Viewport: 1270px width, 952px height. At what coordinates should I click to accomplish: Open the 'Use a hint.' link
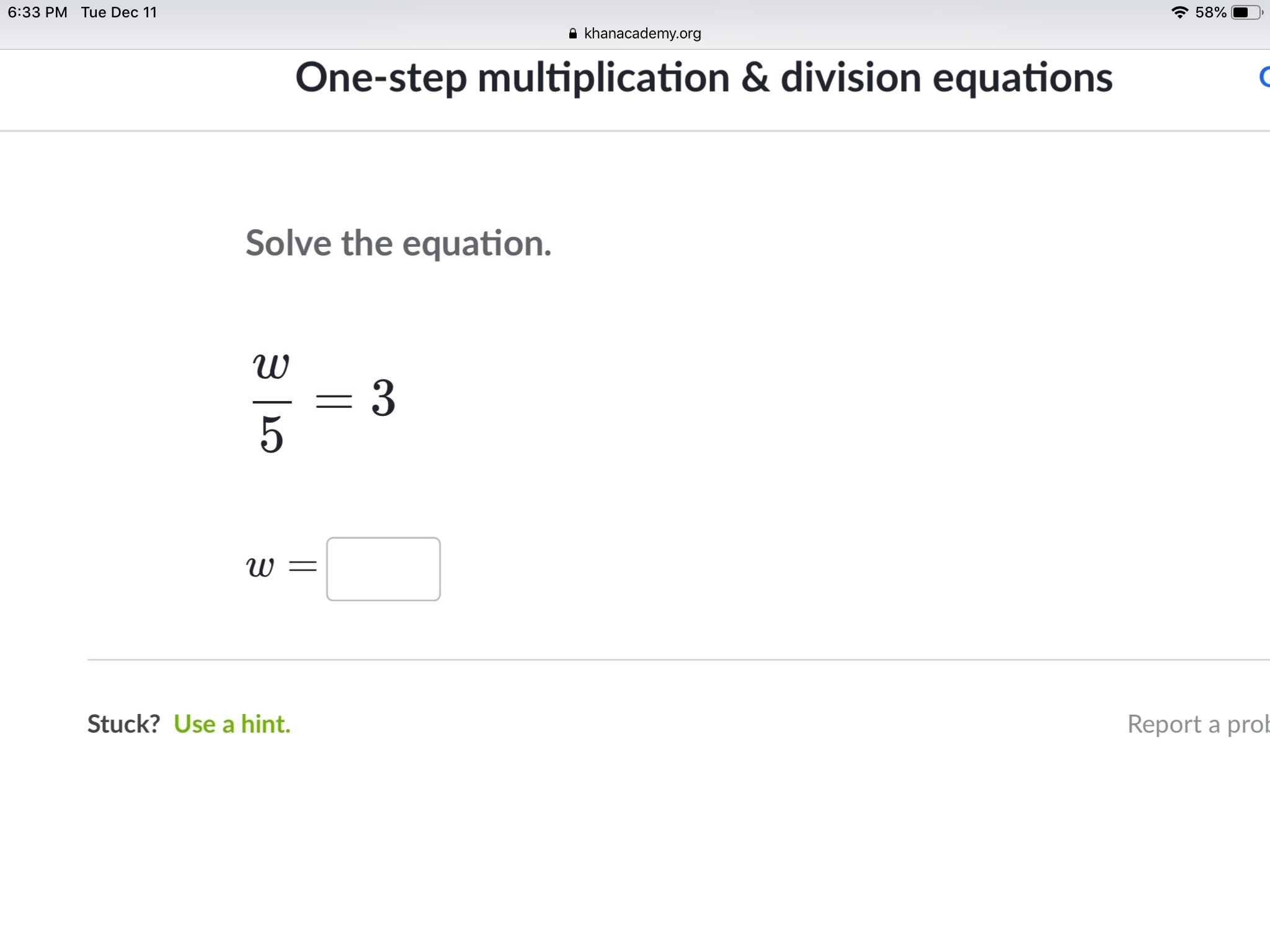[232, 724]
